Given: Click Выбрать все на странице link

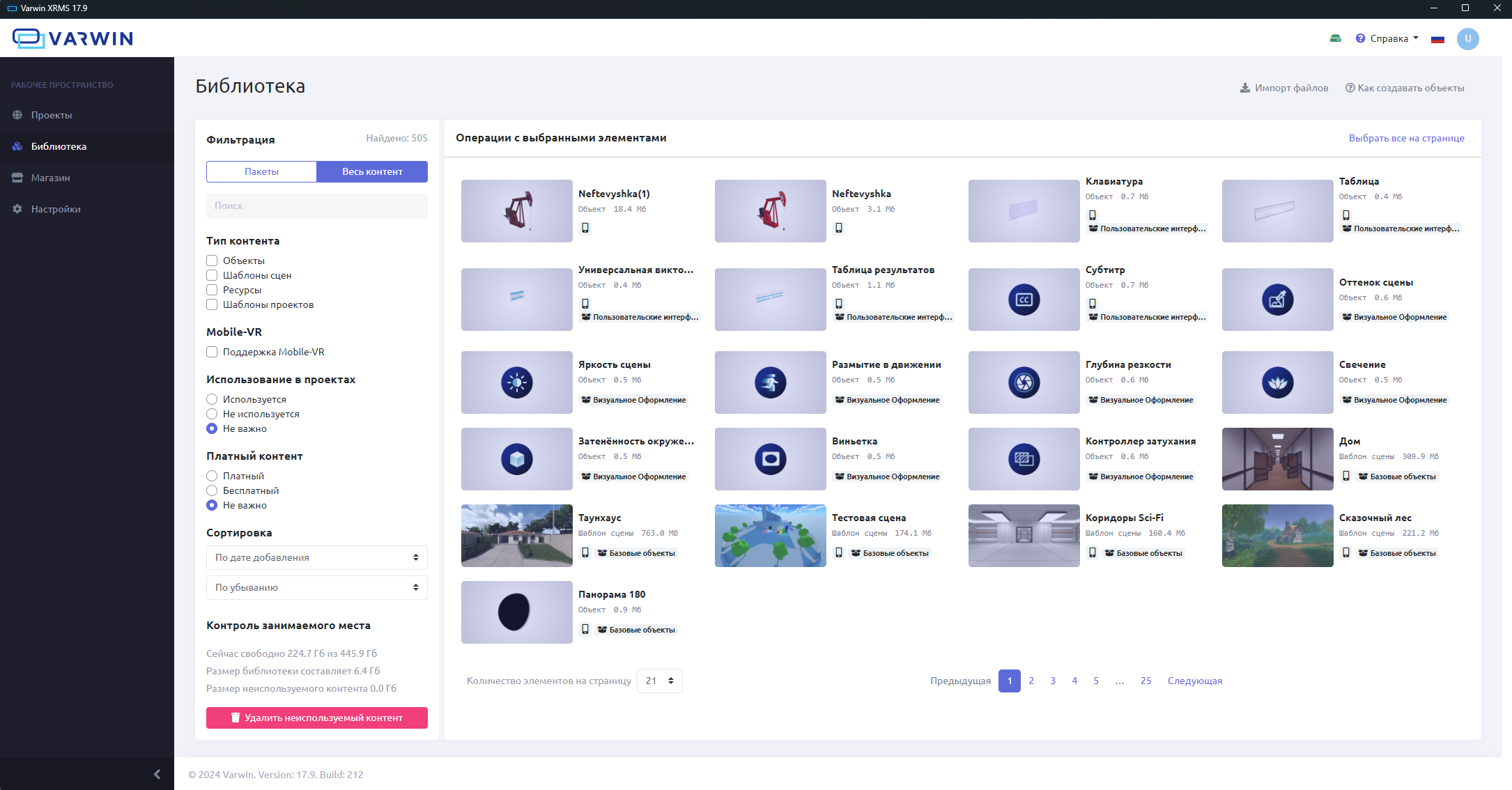Looking at the screenshot, I should [1406, 138].
